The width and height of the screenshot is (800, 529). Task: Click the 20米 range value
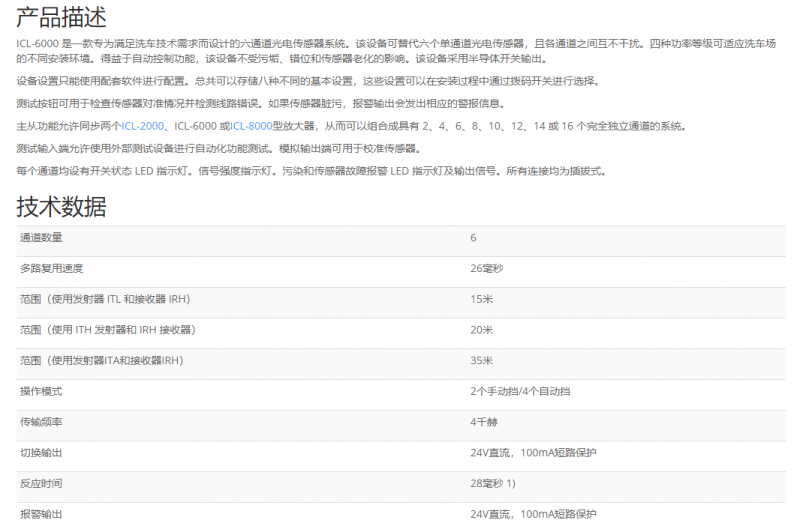point(481,329)
